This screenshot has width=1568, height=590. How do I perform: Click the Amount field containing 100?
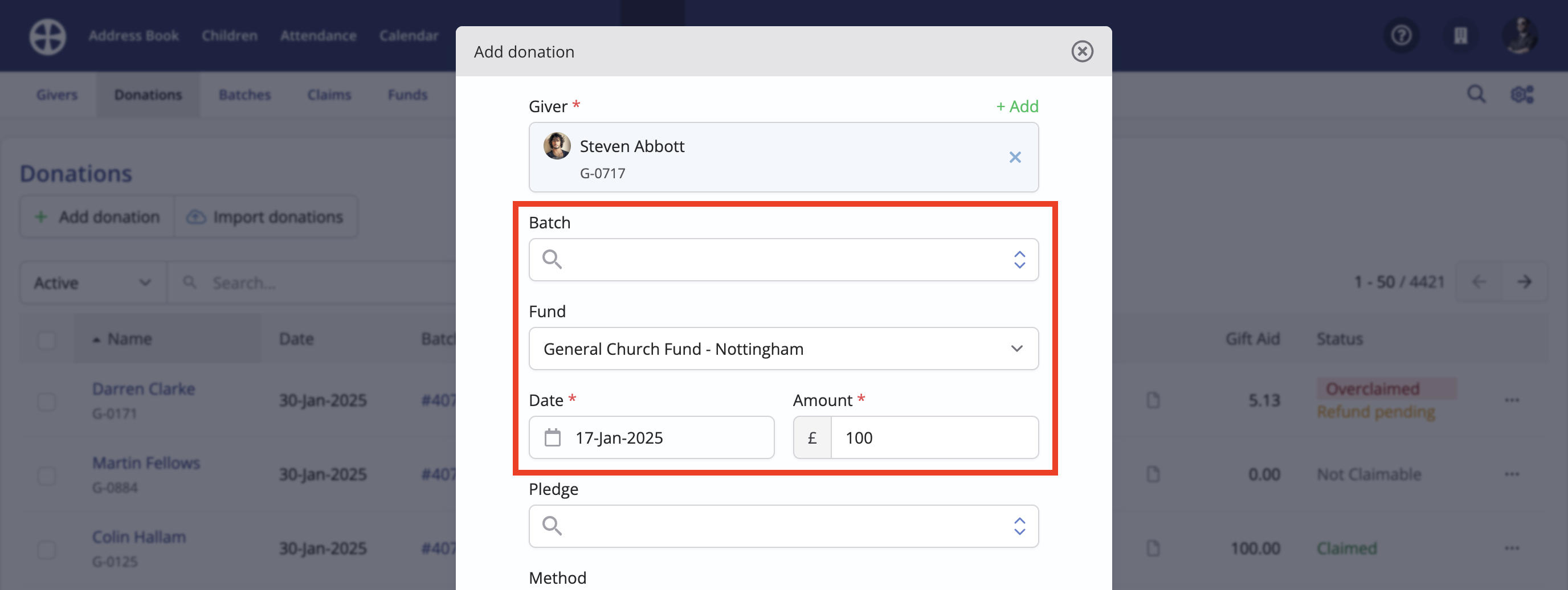[x=934, y=437]
